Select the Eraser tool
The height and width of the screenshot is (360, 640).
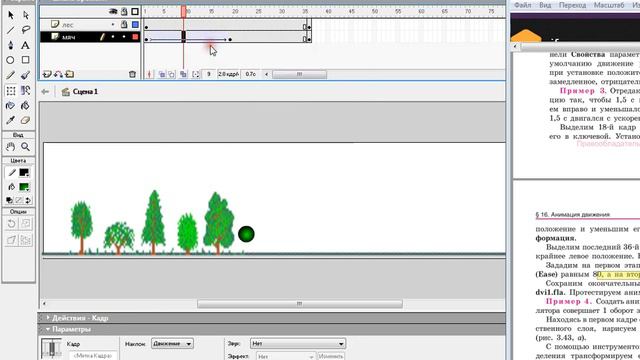tap(26, 120)
